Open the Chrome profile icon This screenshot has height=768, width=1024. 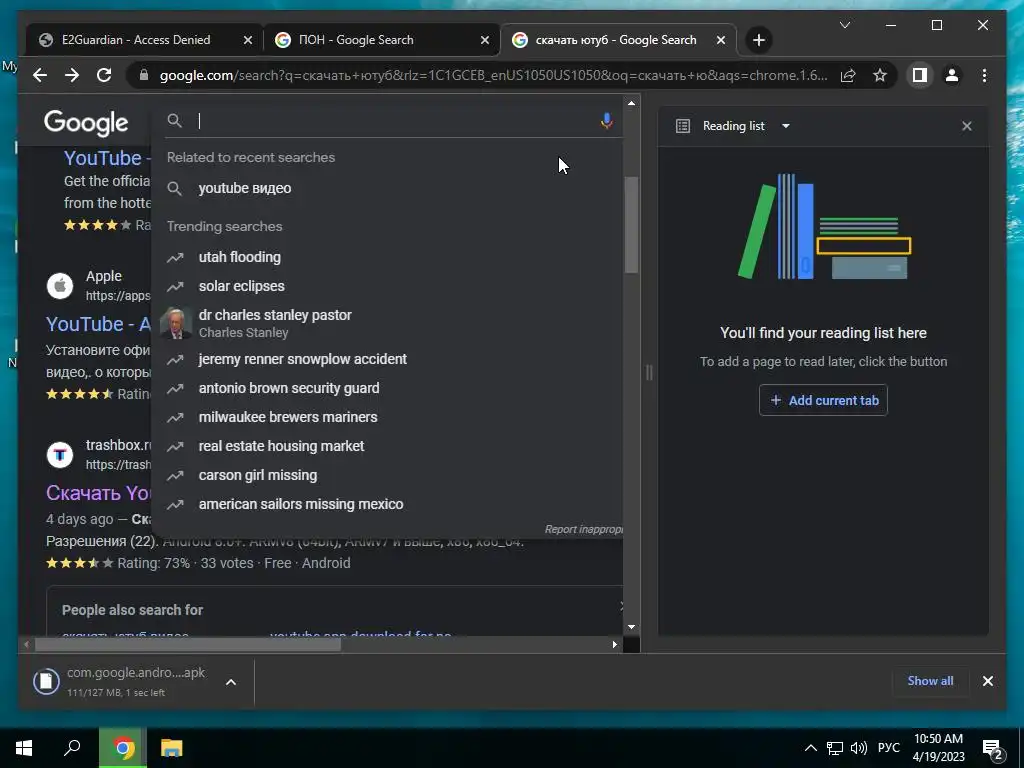(952, 75)
